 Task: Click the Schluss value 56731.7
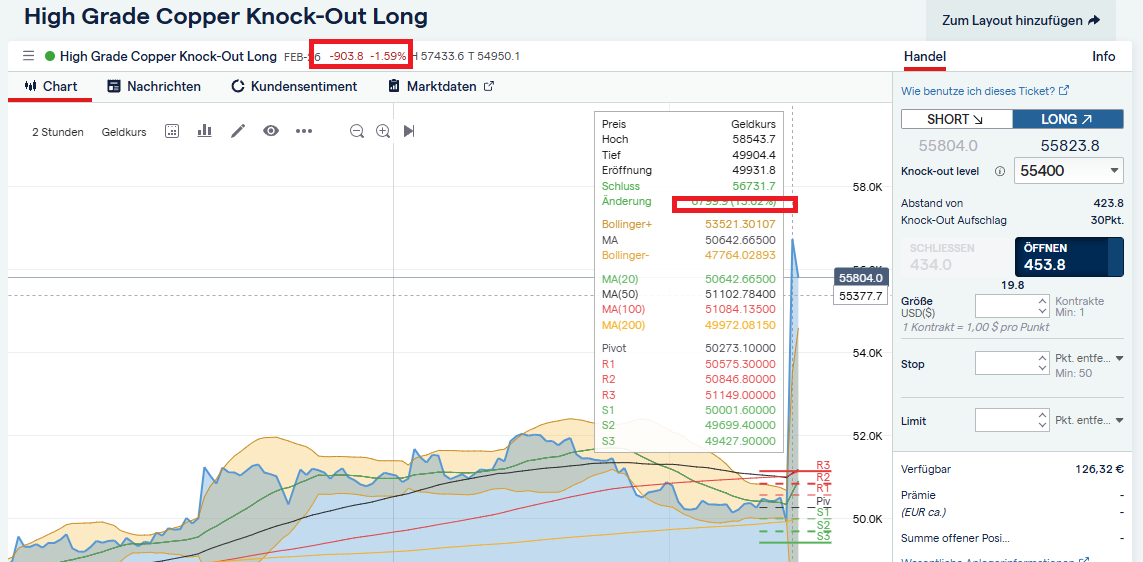point(754,186)
